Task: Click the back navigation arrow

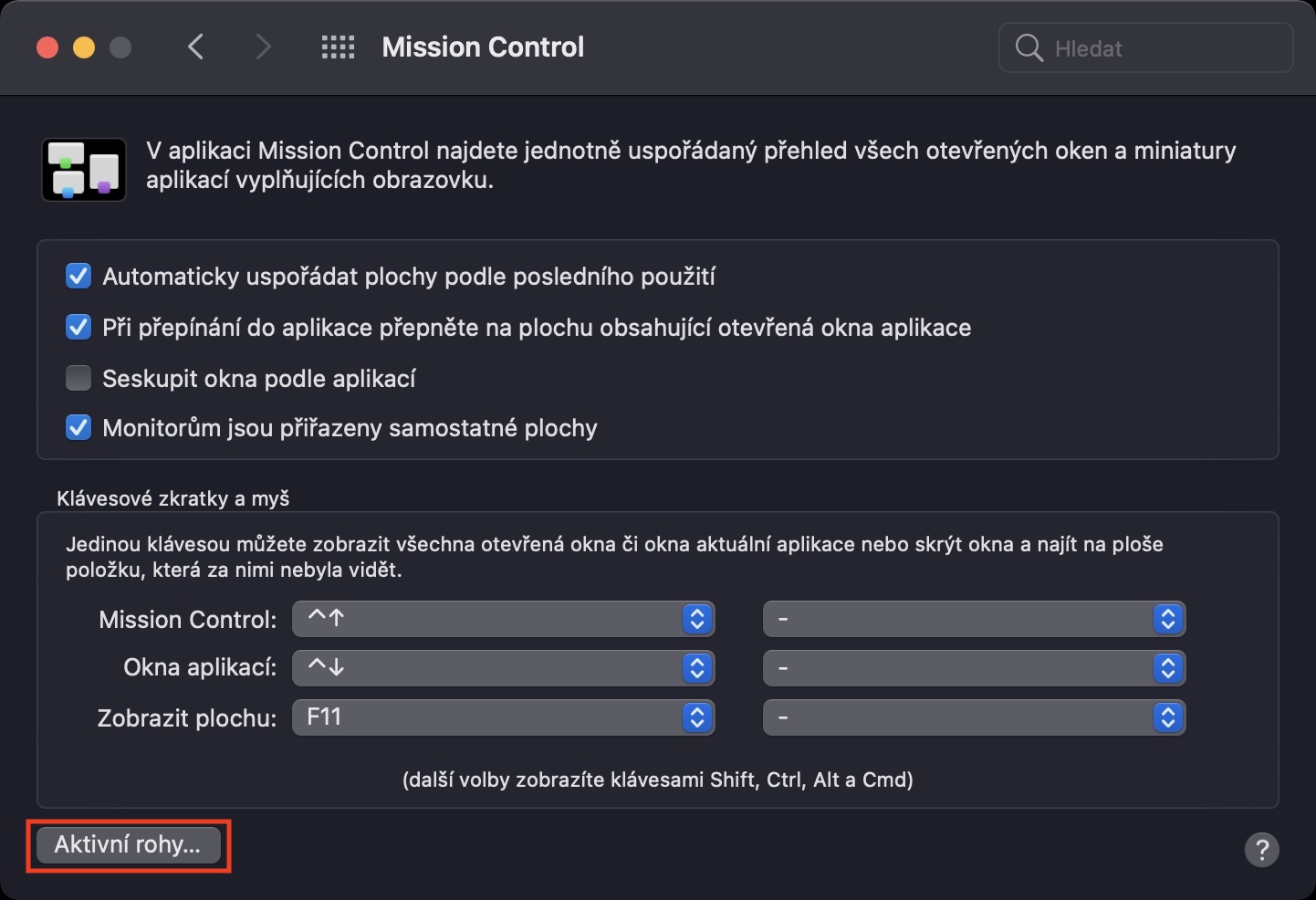Action: (x=195, y=47)
